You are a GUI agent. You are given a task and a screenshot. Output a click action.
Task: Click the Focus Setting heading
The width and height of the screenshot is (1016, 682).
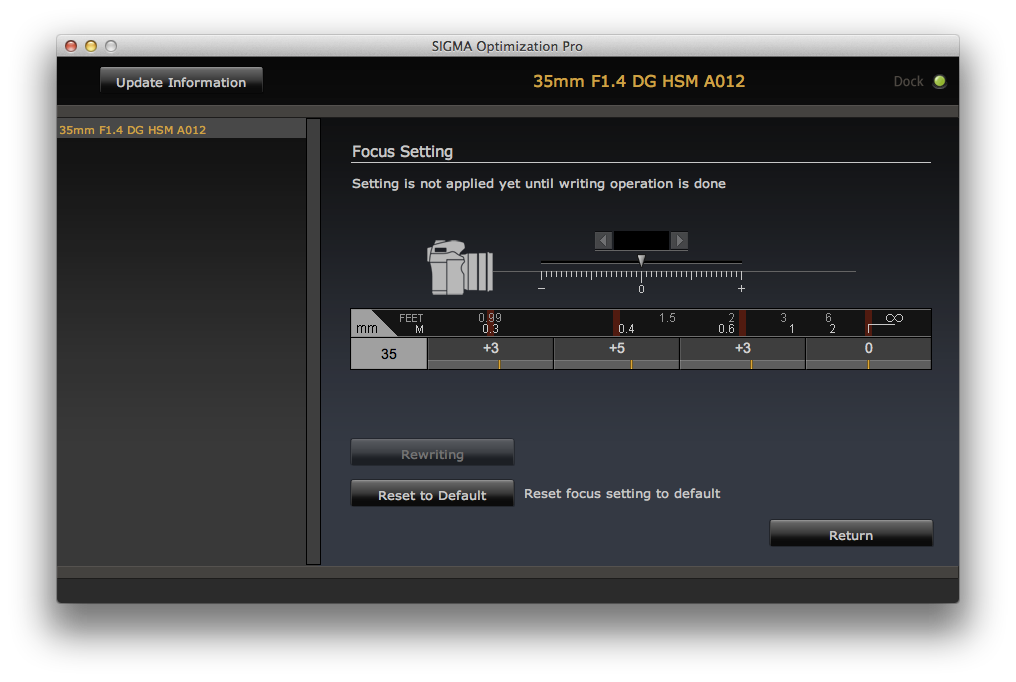click(x=402, y=152)
